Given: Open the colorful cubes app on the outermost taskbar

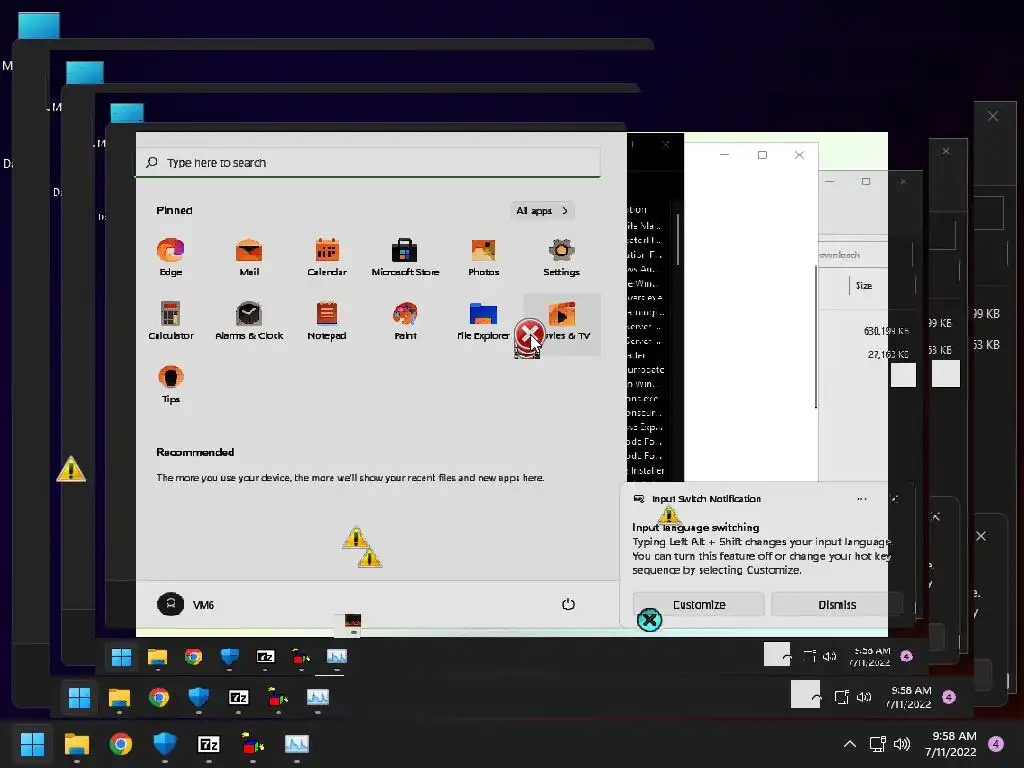Looking at the screenshot, I should pyautogui.click(x=253, y=744).
